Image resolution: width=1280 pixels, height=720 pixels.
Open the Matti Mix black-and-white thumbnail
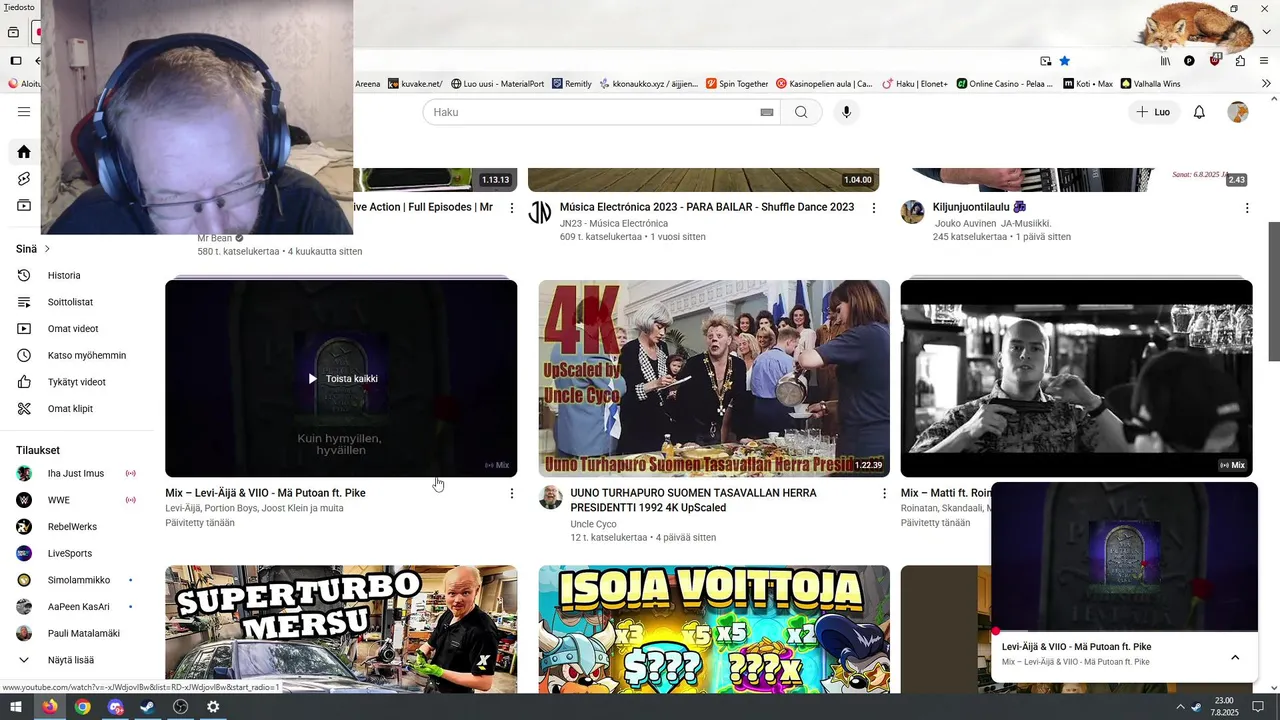click(x=1076, y=378)
